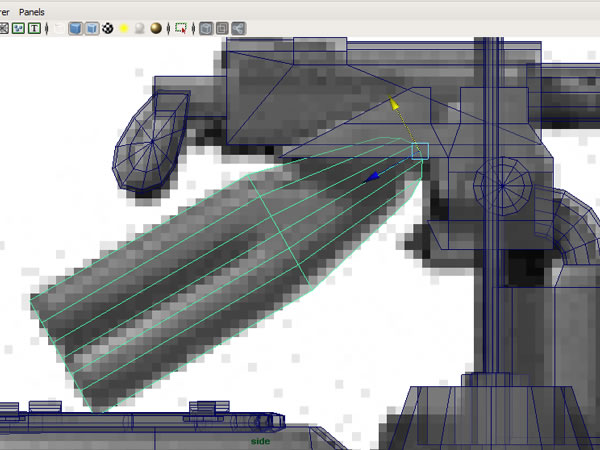
Task: Enable Smooth Shade All blue cube
Action: point(75,28)
